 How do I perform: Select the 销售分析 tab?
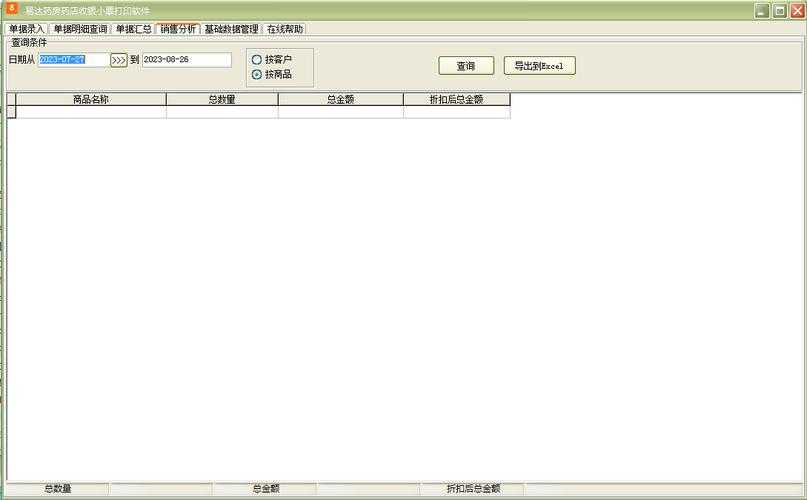(x=178, y=29)
